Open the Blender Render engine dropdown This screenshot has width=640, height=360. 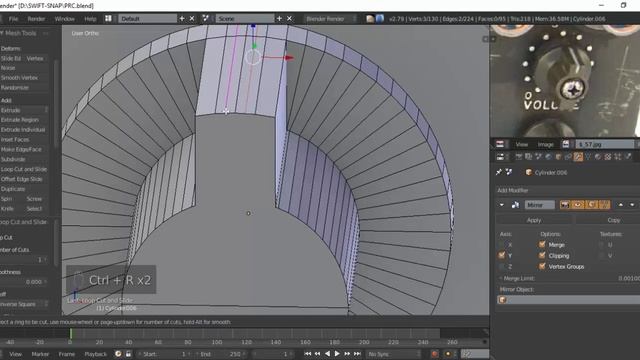331,18
